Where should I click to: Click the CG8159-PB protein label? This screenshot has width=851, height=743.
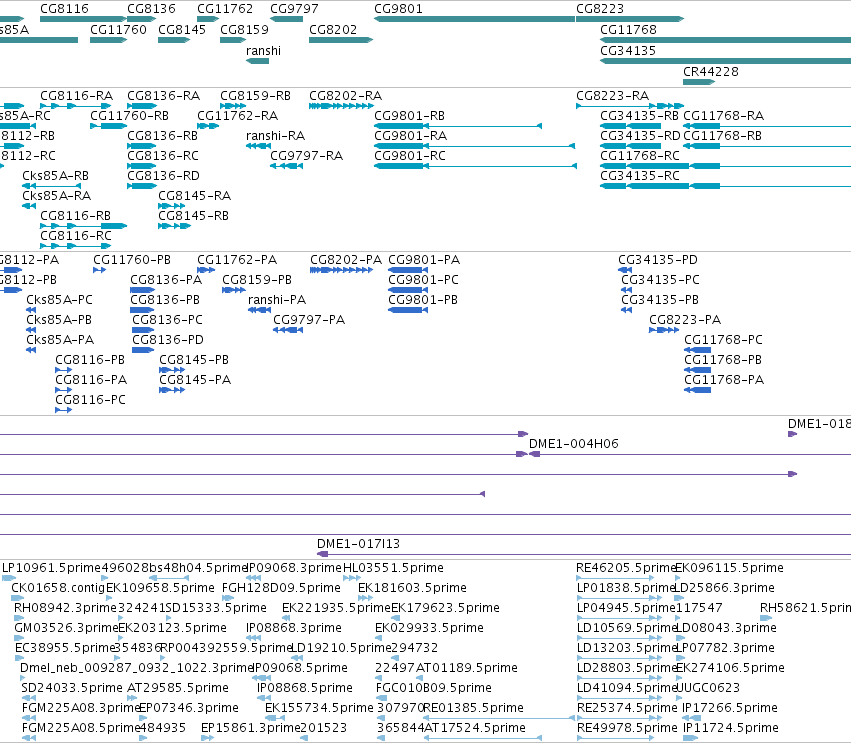pyautogui.click(x=257, y=280)
